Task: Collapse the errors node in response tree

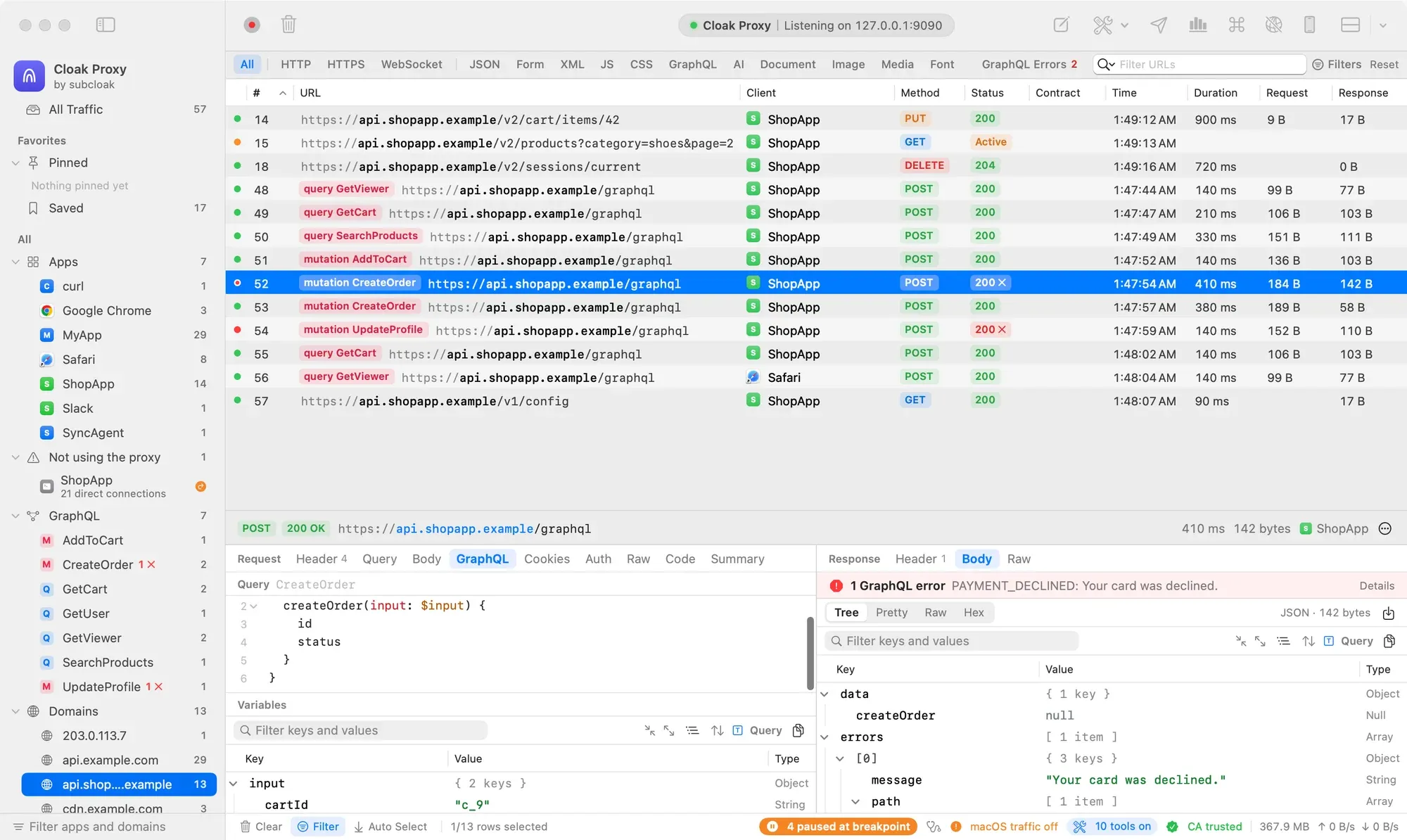Action: (x=825, y=737)
